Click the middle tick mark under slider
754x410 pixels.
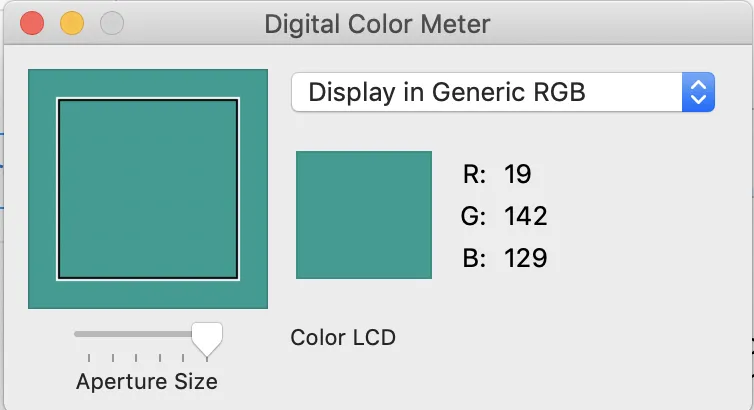click(x=136, y=357)
